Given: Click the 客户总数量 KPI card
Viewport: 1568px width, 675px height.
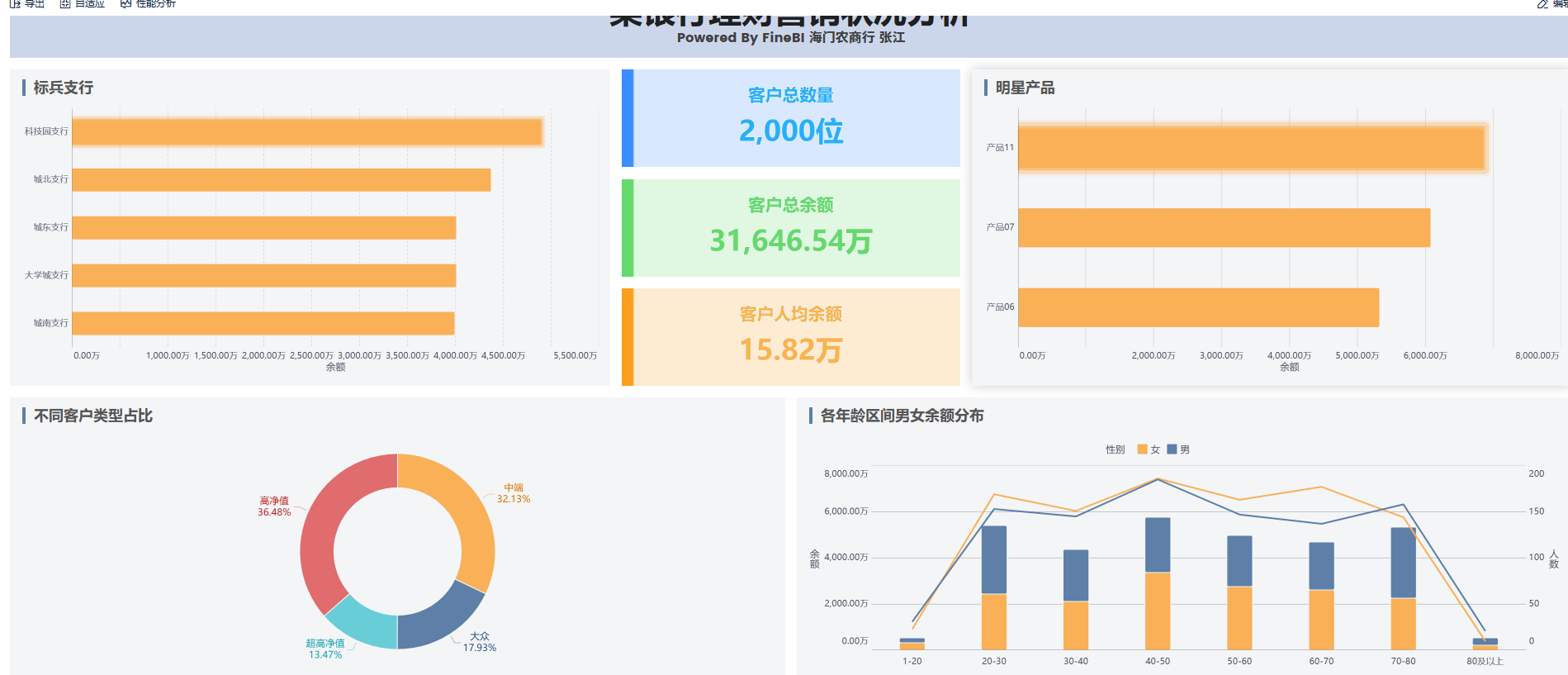Looking at the screenshot, I should click(x=791, y=118).
